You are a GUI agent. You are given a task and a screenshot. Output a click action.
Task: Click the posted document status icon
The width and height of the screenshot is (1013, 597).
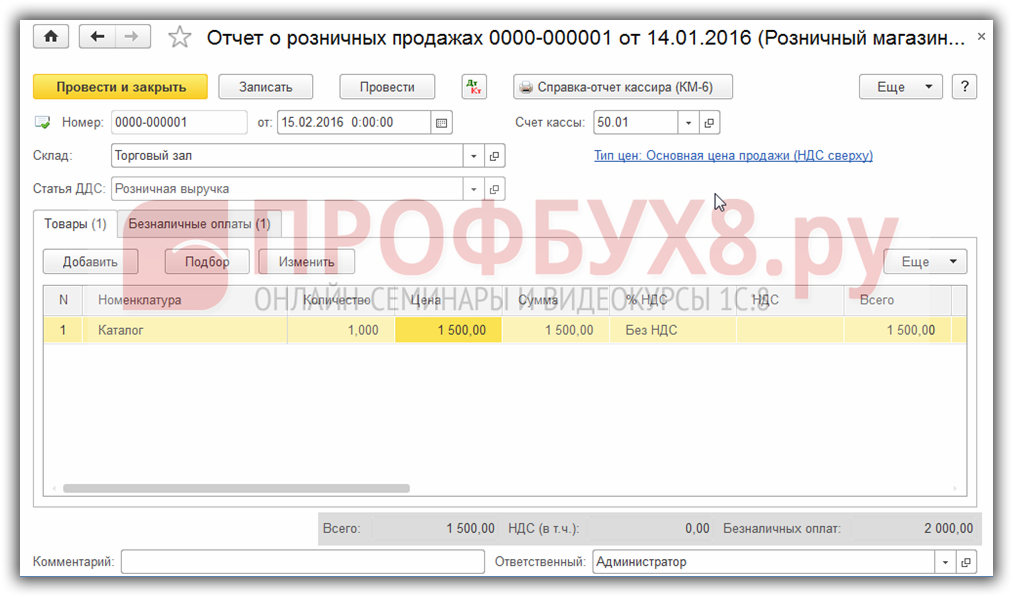click(x=43, y=123)
